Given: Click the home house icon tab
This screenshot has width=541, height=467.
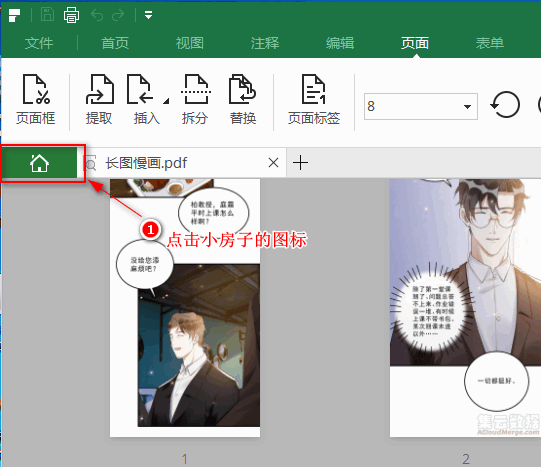Looking at the screenshot, I should click(x=39, y=163).
